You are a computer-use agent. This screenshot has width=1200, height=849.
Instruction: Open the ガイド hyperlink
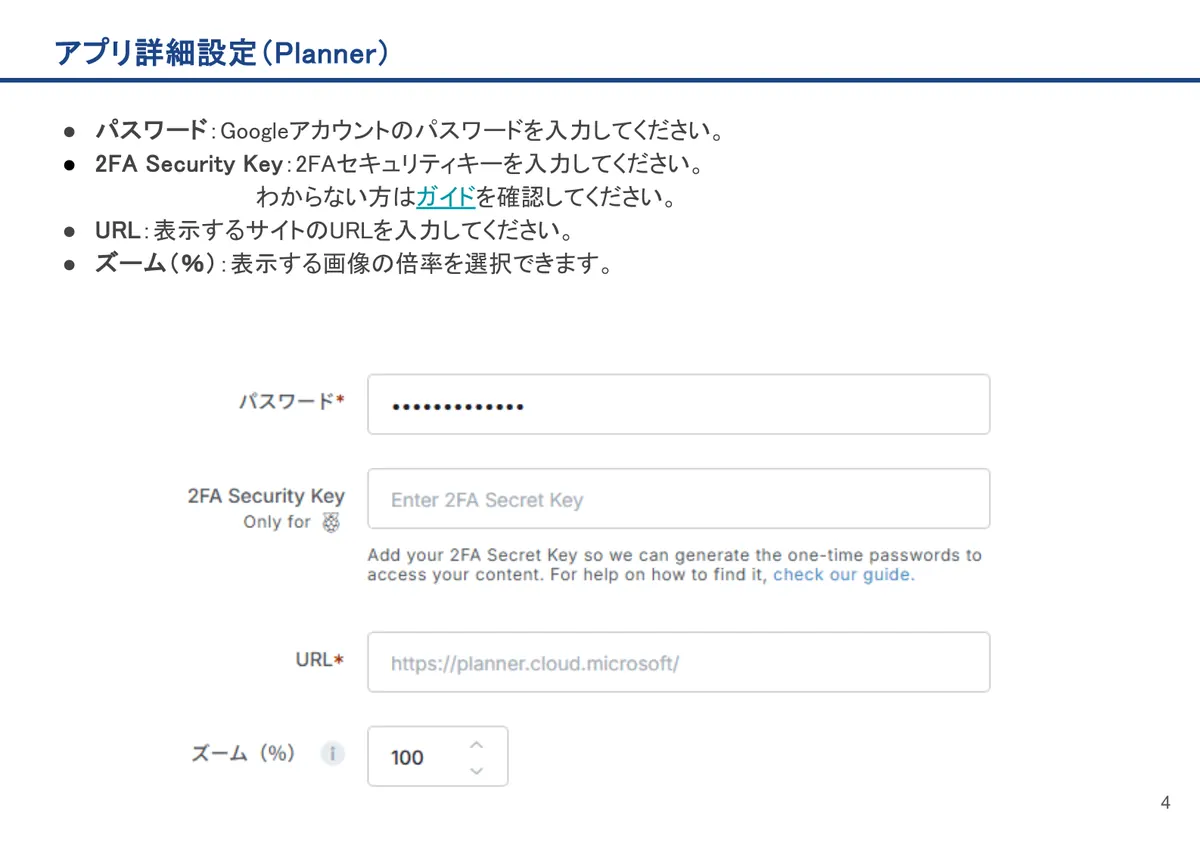[445, 196]
